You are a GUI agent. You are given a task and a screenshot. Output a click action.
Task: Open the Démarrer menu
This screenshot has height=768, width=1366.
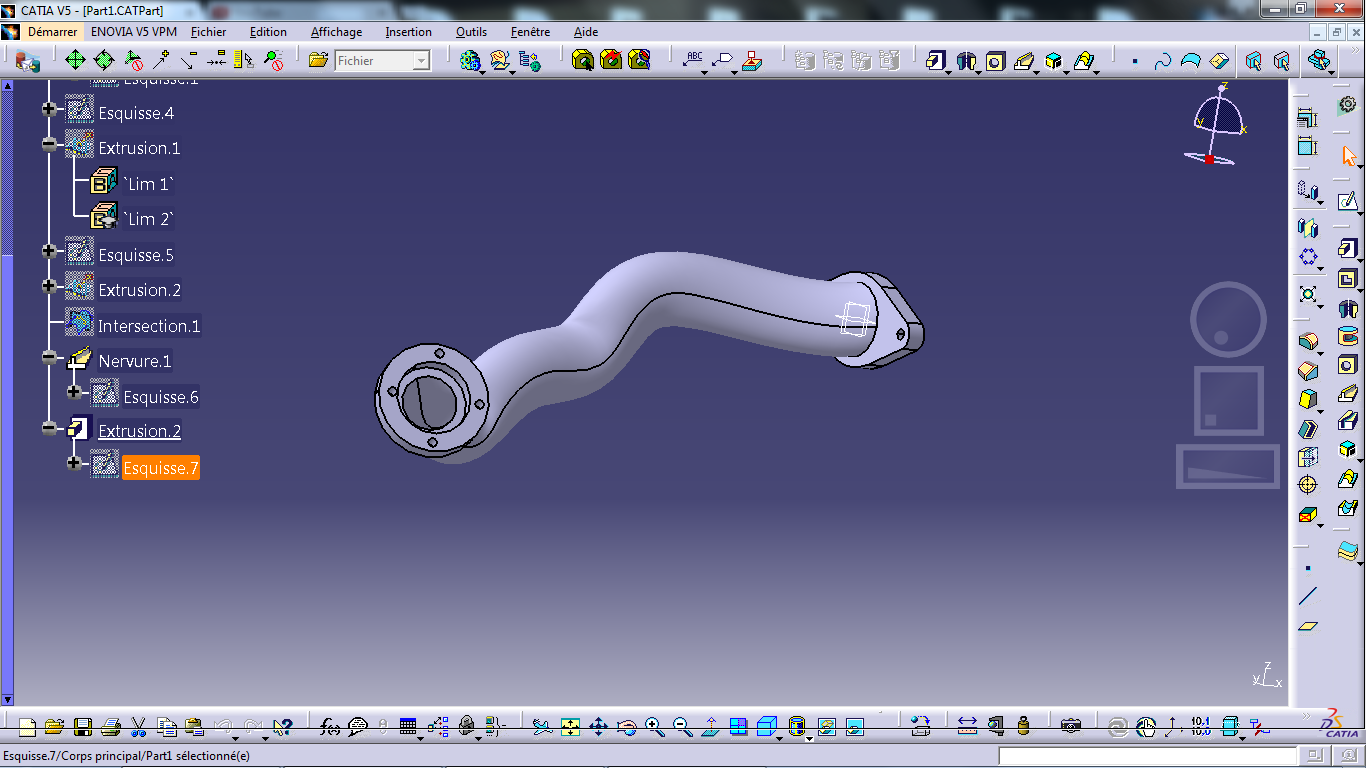click(52, 32)
